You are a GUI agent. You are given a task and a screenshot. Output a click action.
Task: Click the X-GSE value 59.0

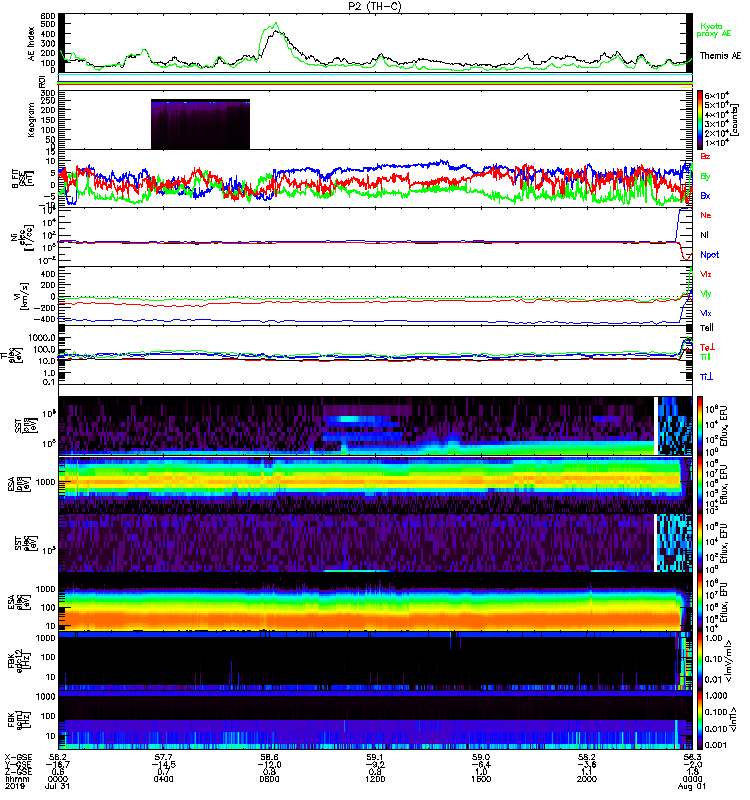[x=481, y=757]
